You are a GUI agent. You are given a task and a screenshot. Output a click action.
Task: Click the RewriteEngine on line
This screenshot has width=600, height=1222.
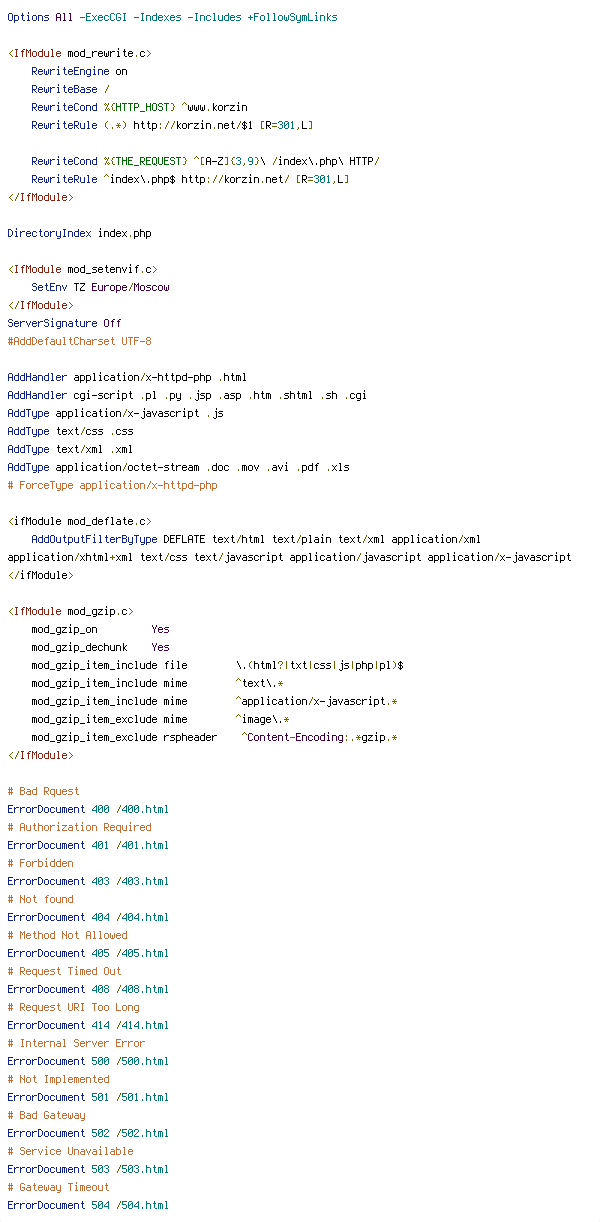click(x=79, y=71)
